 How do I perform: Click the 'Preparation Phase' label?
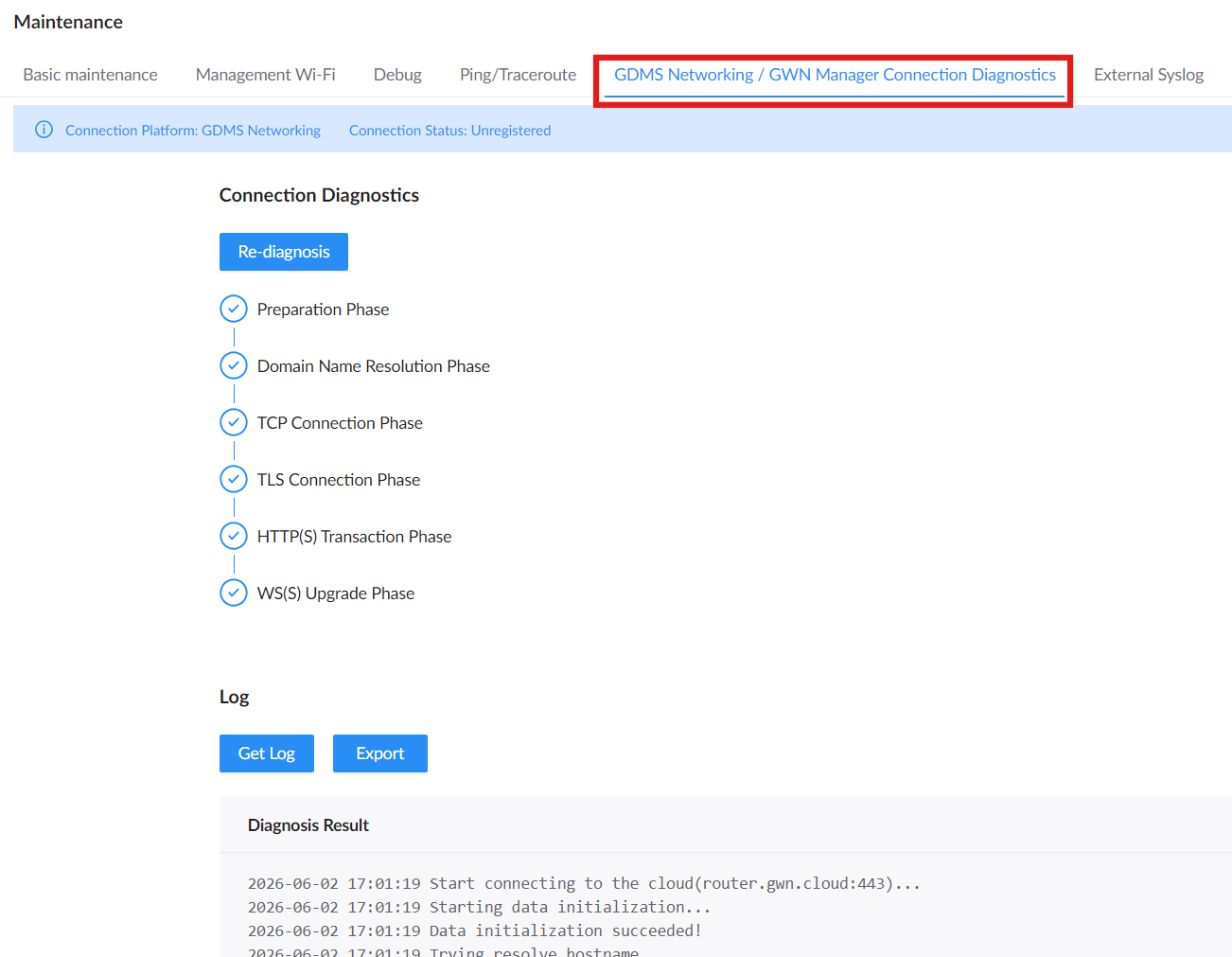tap(323, 310)
